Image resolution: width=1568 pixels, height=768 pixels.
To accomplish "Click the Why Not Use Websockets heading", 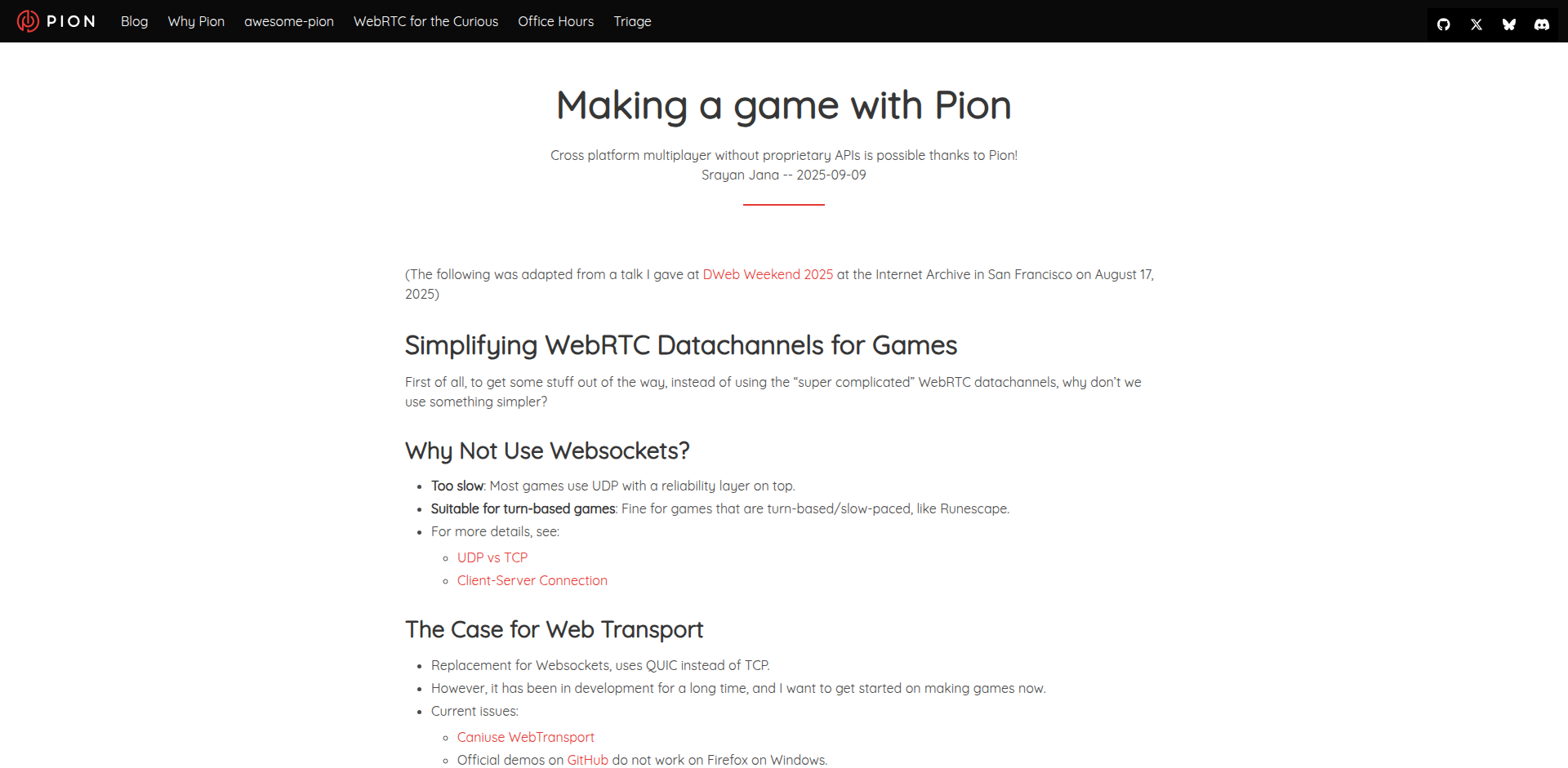I will click(x=547, y=451).
